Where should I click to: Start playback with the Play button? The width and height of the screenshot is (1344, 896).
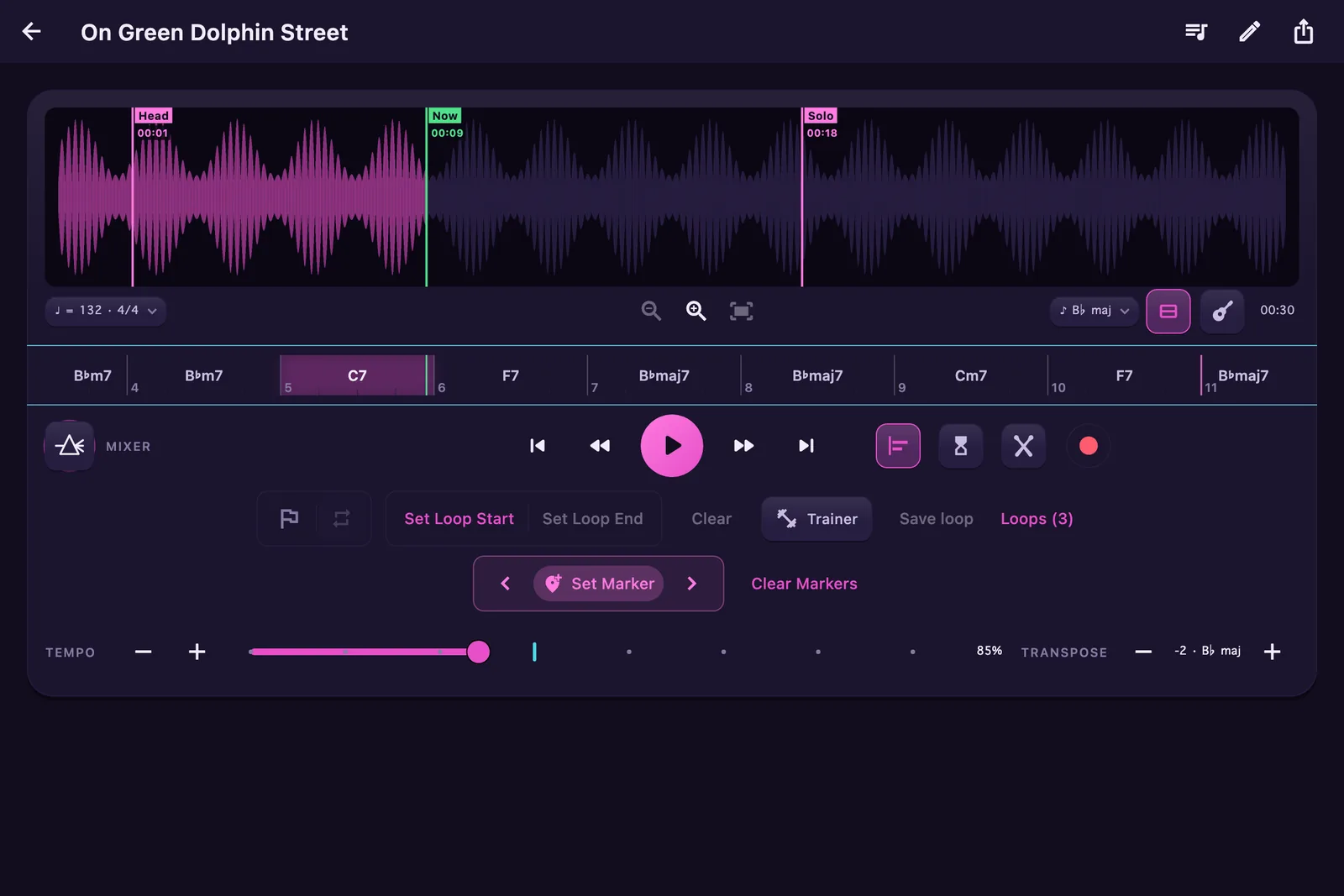click(672, 446)
